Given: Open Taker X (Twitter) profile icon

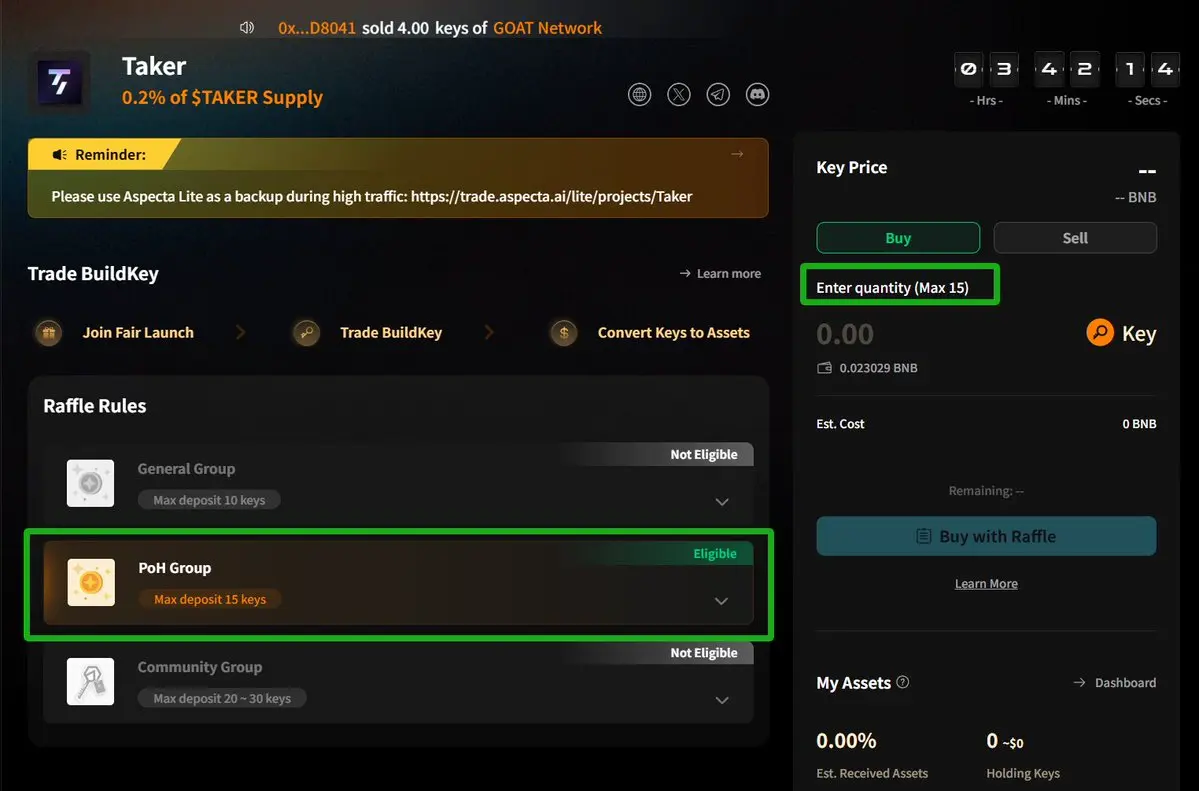Looking at the screenshot, I should point(679,95).
